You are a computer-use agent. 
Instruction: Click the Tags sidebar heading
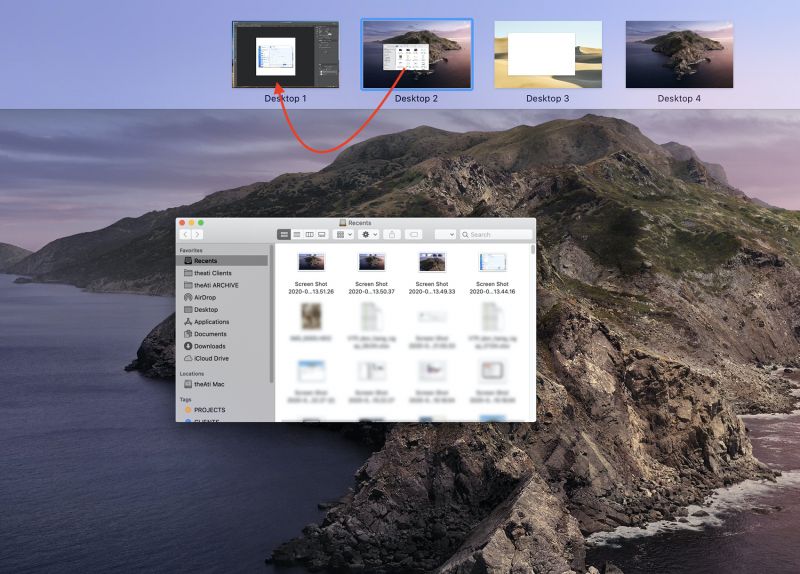(x=185, y=400)
